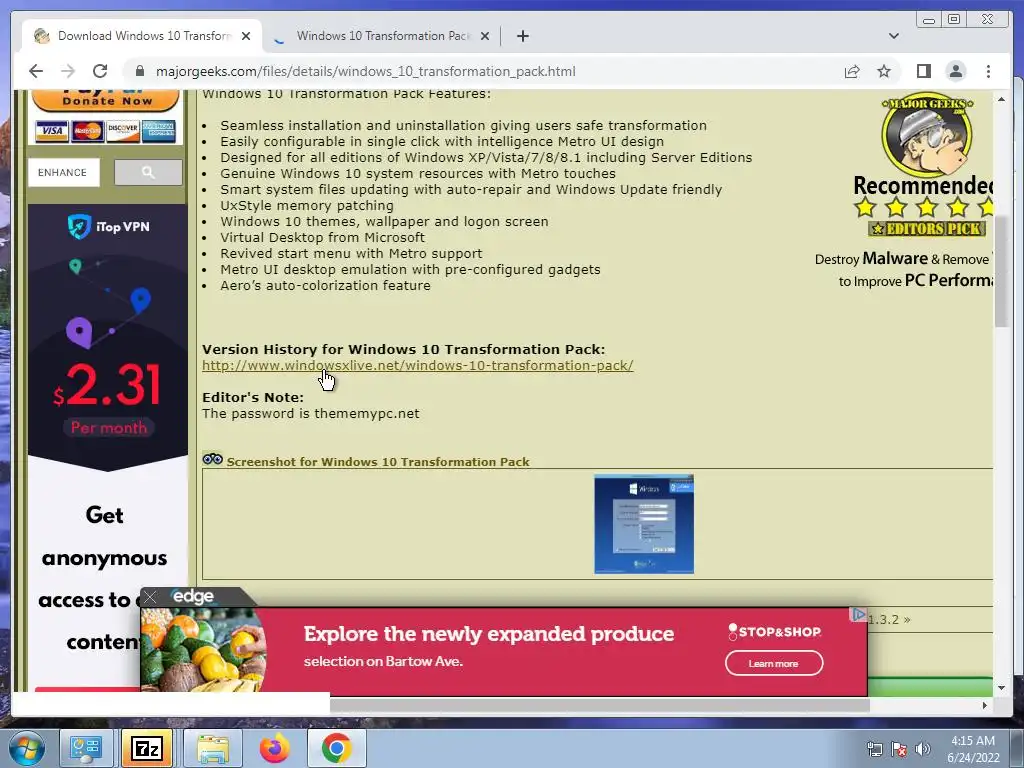
Task: Click the horizontal scrollbar thumb
Action: 600,705
